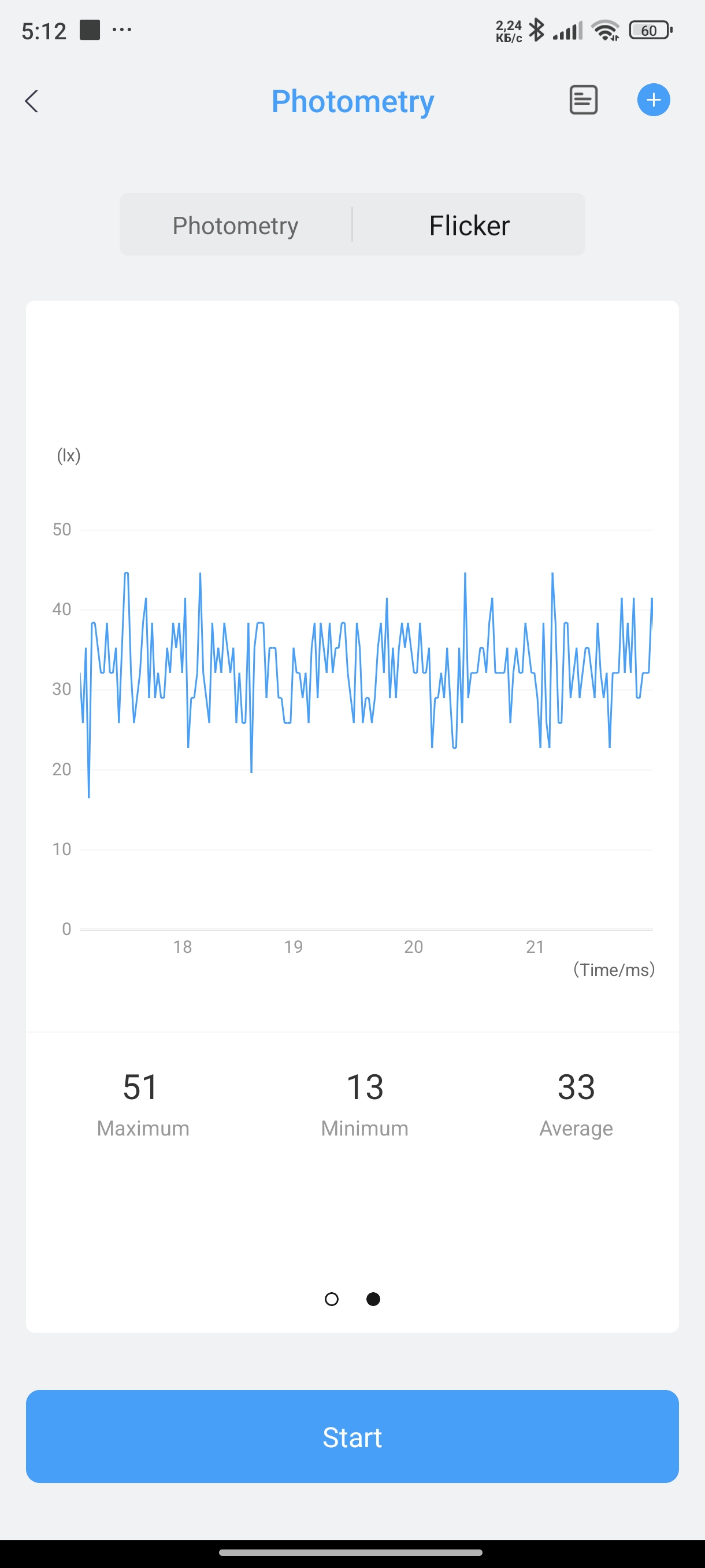Open the records list icon
The width and height of the screenshot is (705, 1568).
[x=582, y=100]
